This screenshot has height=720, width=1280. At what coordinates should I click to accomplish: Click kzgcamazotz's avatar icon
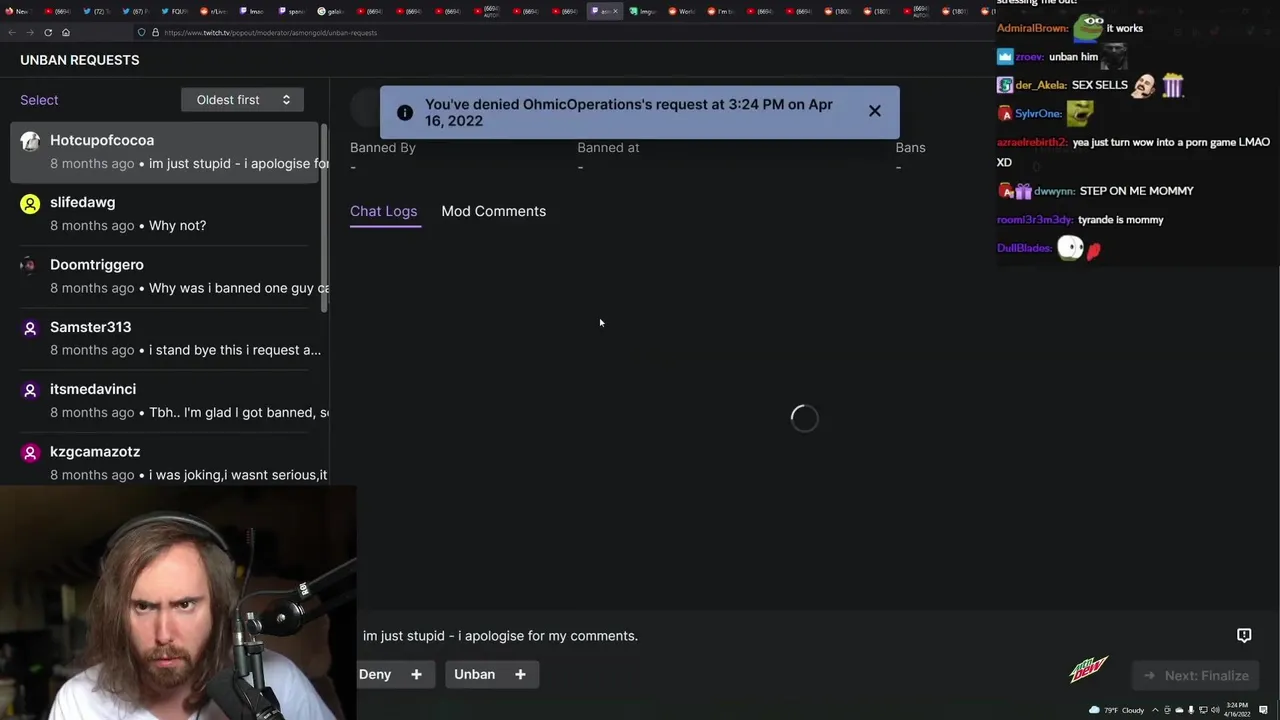30,453
